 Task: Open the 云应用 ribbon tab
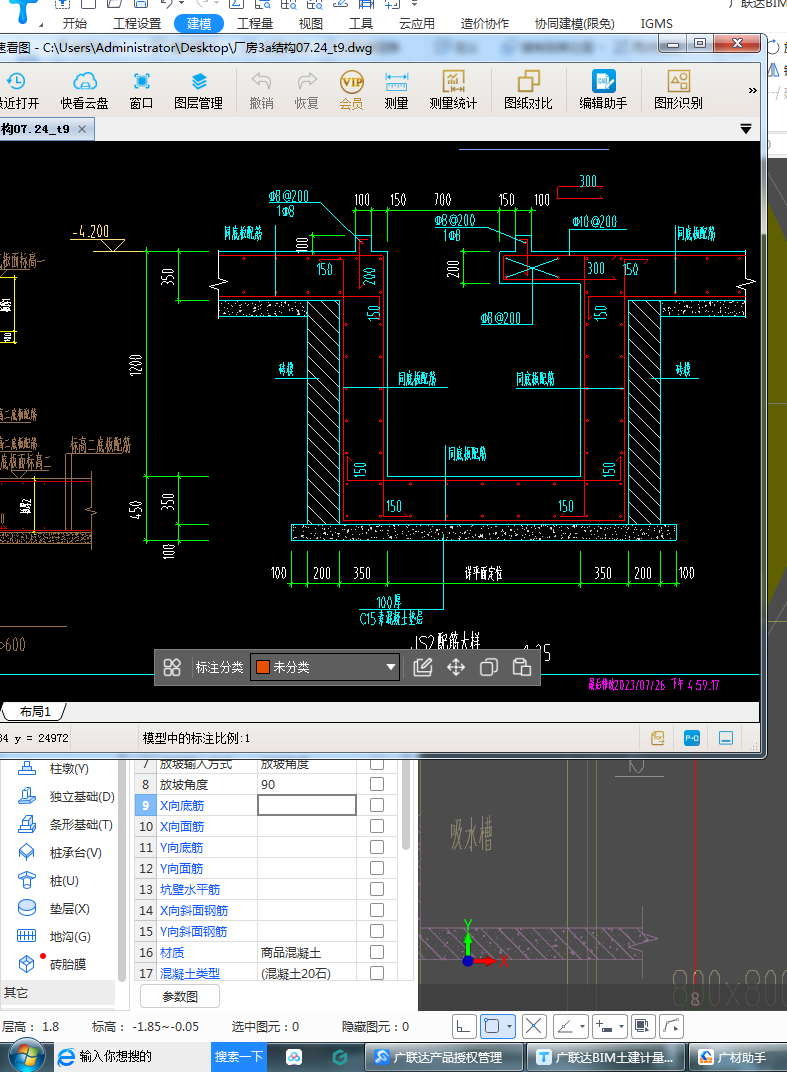coord(417,23)
